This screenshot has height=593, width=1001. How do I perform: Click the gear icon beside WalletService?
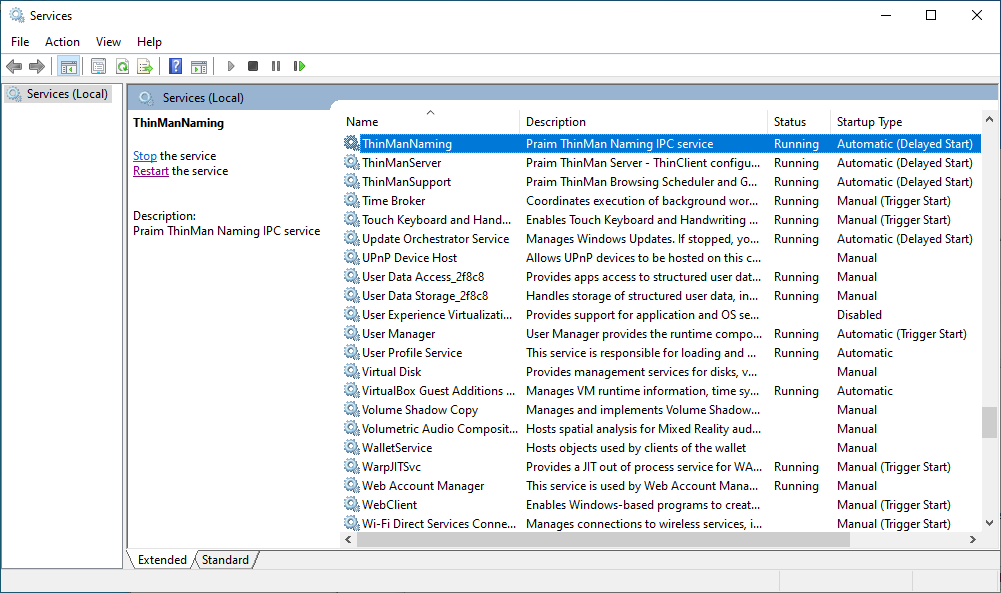352,447
